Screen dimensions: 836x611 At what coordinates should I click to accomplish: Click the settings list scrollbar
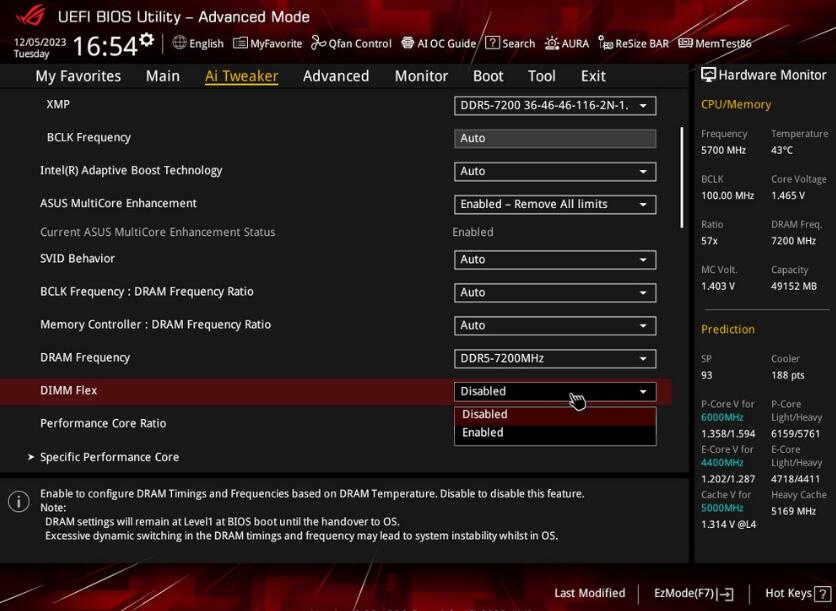coord(681,178)
